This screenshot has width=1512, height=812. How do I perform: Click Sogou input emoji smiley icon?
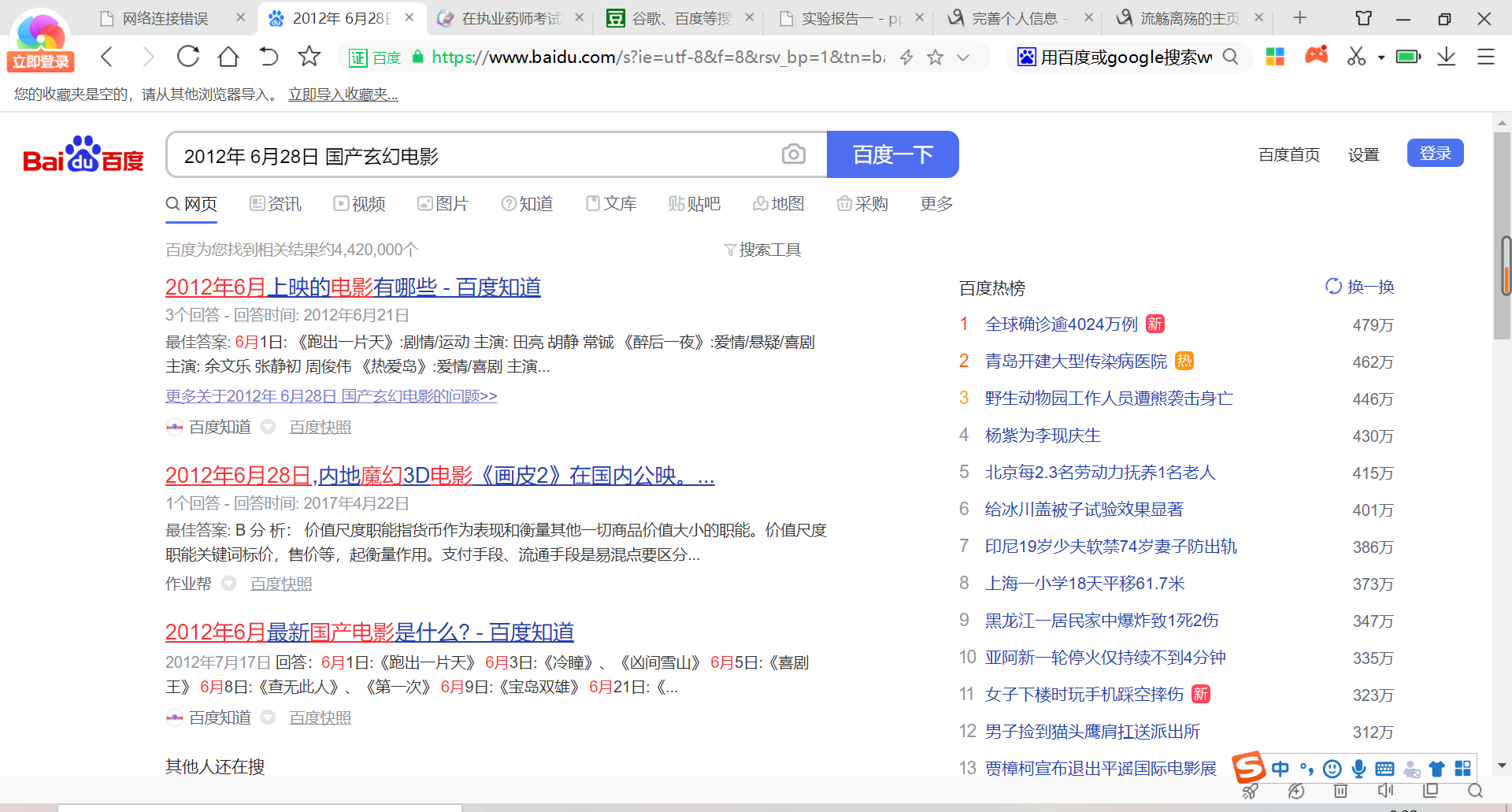[1332, 769]
